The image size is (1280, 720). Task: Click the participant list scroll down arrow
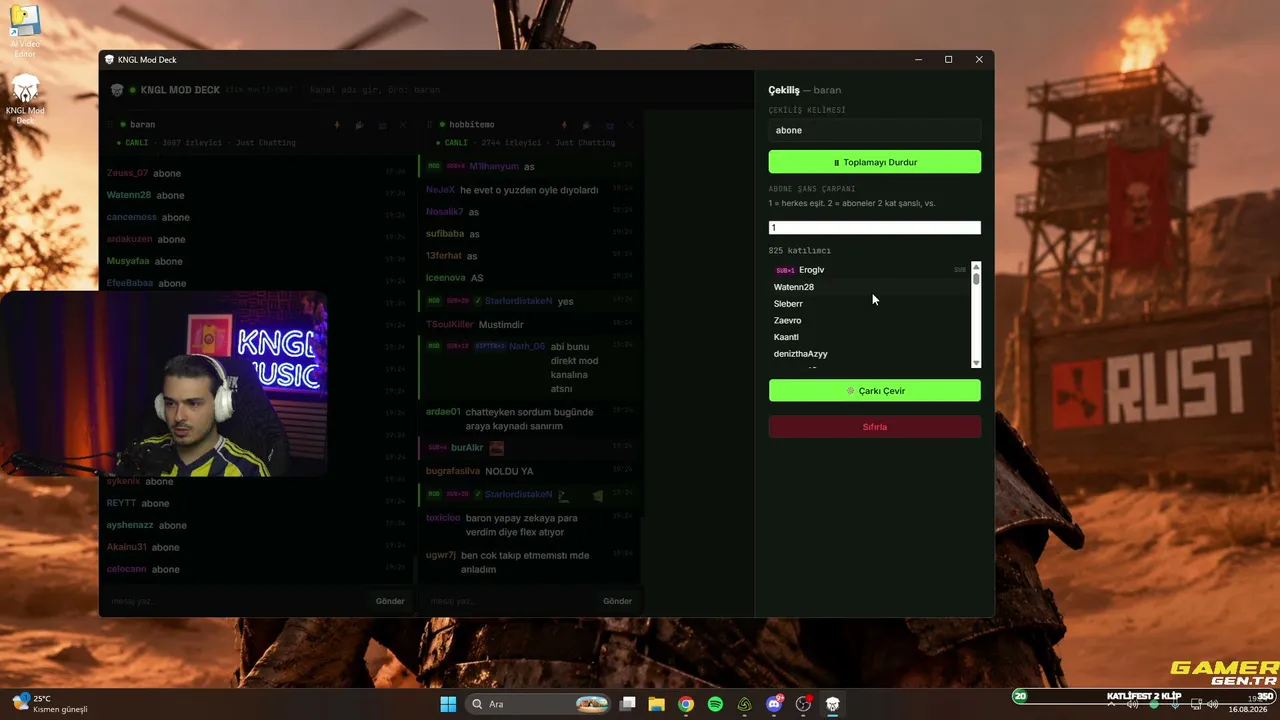pos(976,363)
